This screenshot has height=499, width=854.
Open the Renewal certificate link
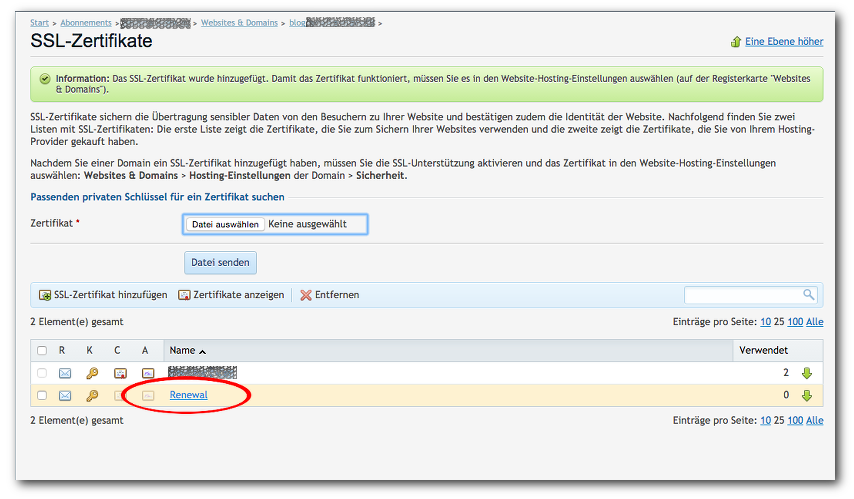(x=188, y=395)
